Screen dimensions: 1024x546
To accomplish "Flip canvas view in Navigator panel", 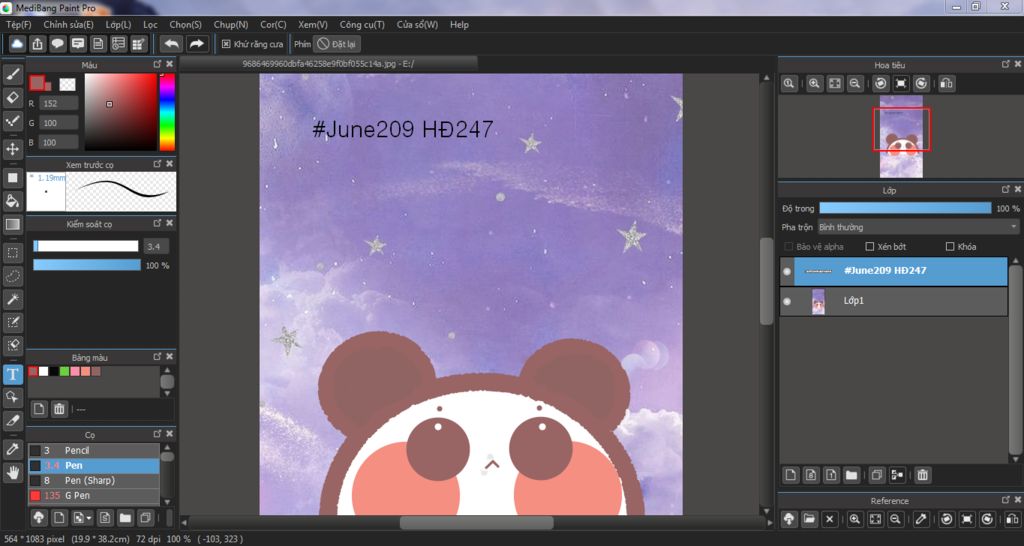I will 946,84.
